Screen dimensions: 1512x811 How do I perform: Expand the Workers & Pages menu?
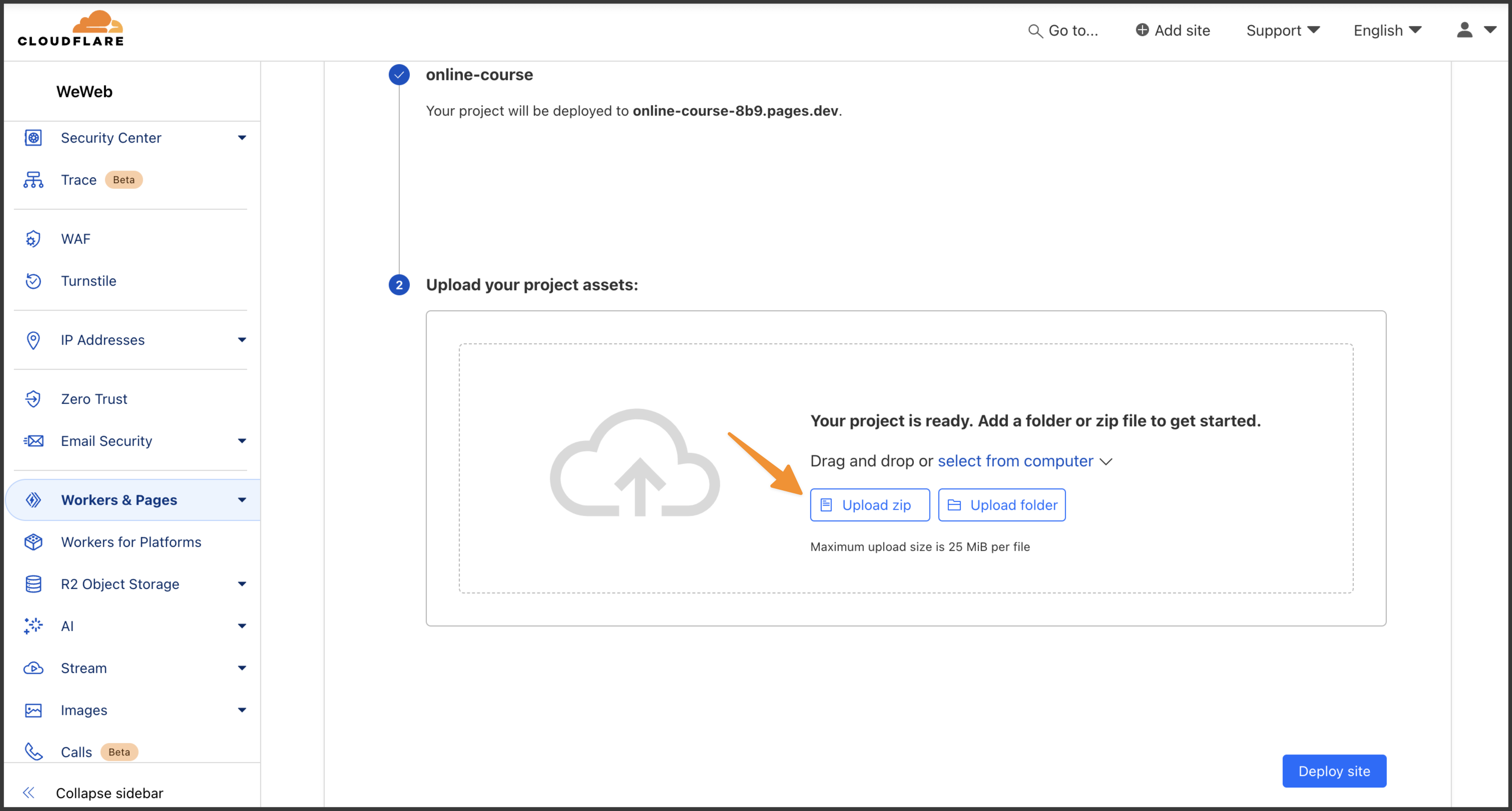pyautogui.click(x=242, y=500)
